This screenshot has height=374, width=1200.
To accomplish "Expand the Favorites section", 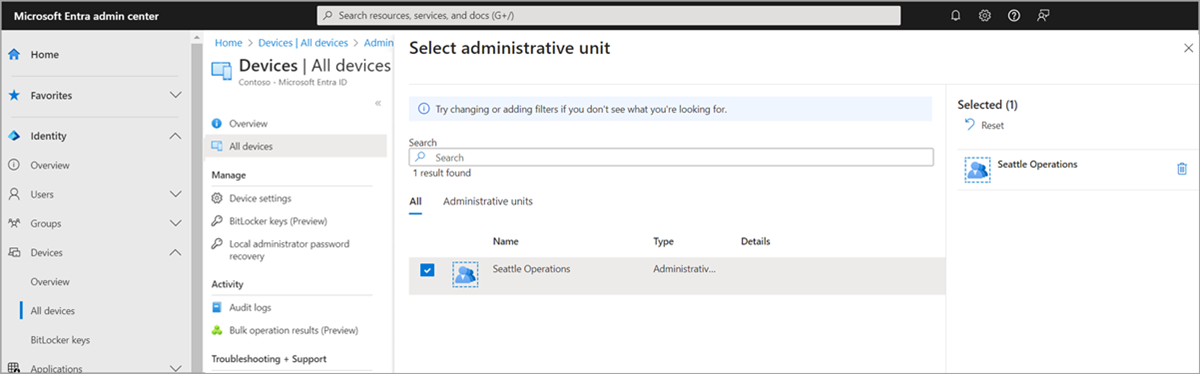I will coord(175,95).
